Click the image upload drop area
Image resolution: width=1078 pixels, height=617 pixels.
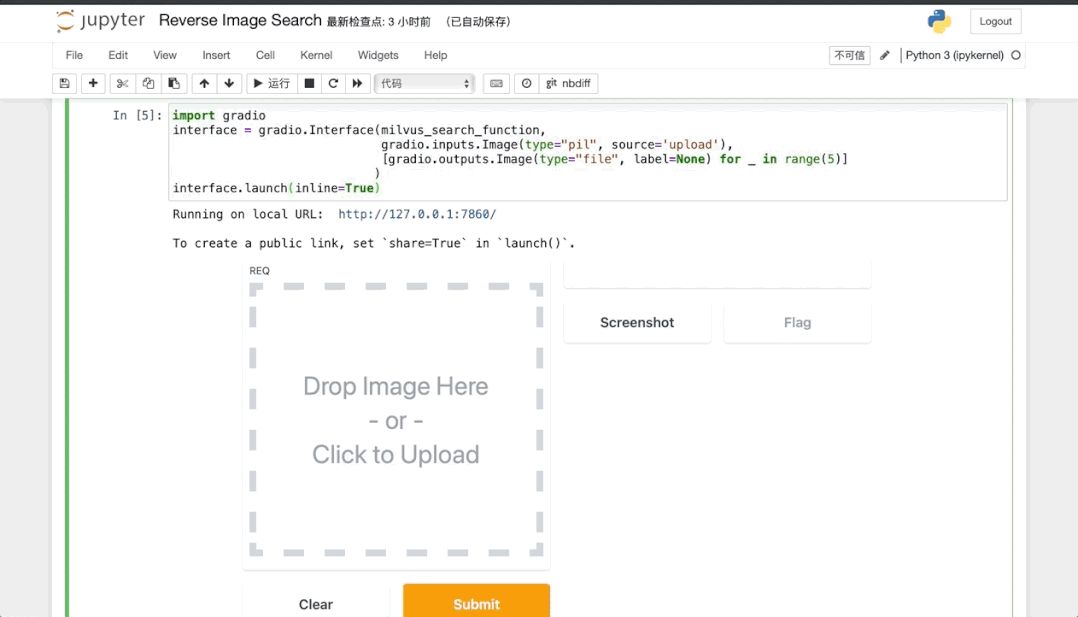[396, 420]
